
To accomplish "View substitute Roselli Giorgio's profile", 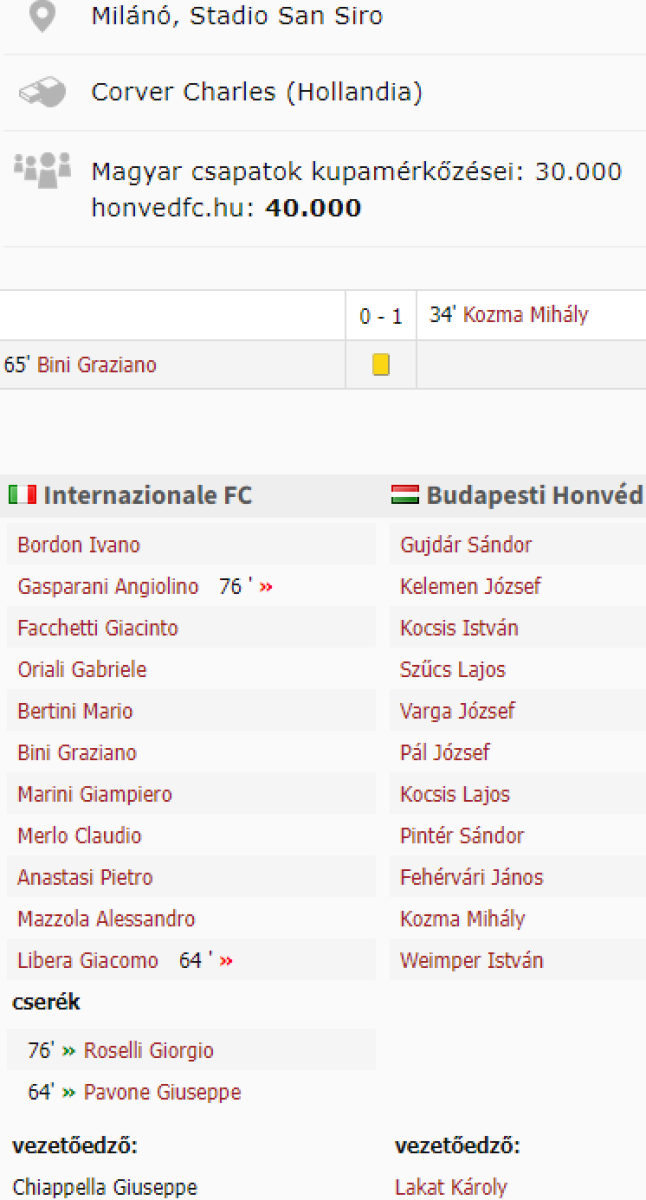I will (148, 1051).
